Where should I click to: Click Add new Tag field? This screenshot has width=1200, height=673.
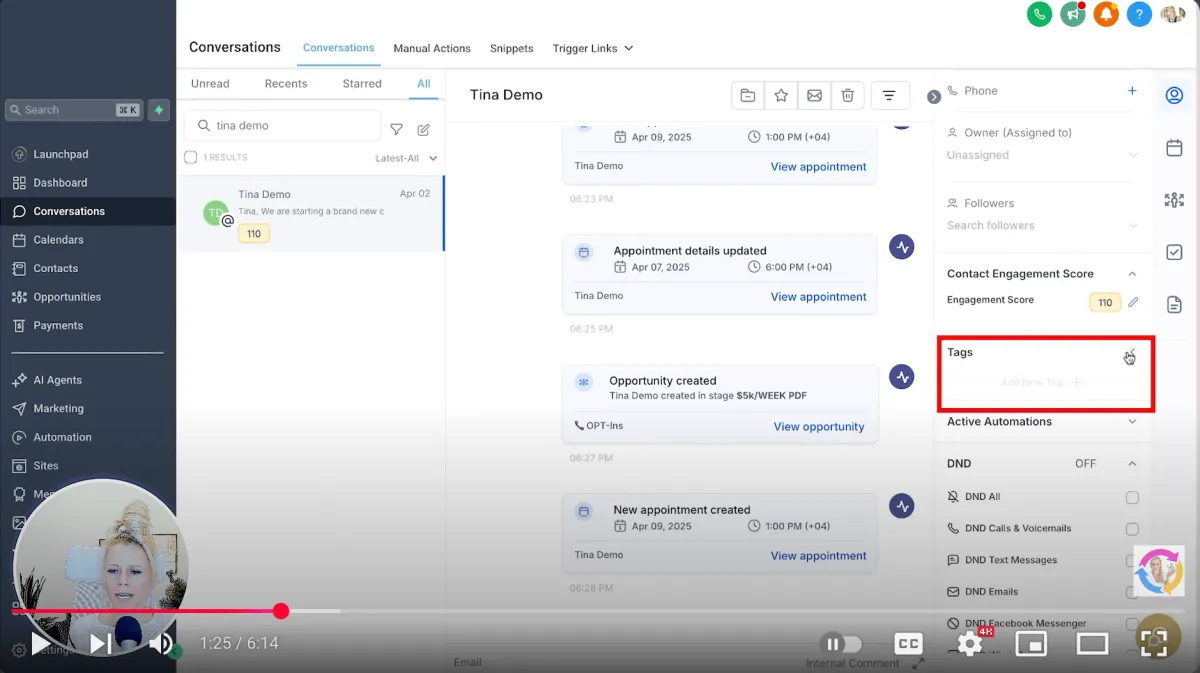(x=1042, y=382)
